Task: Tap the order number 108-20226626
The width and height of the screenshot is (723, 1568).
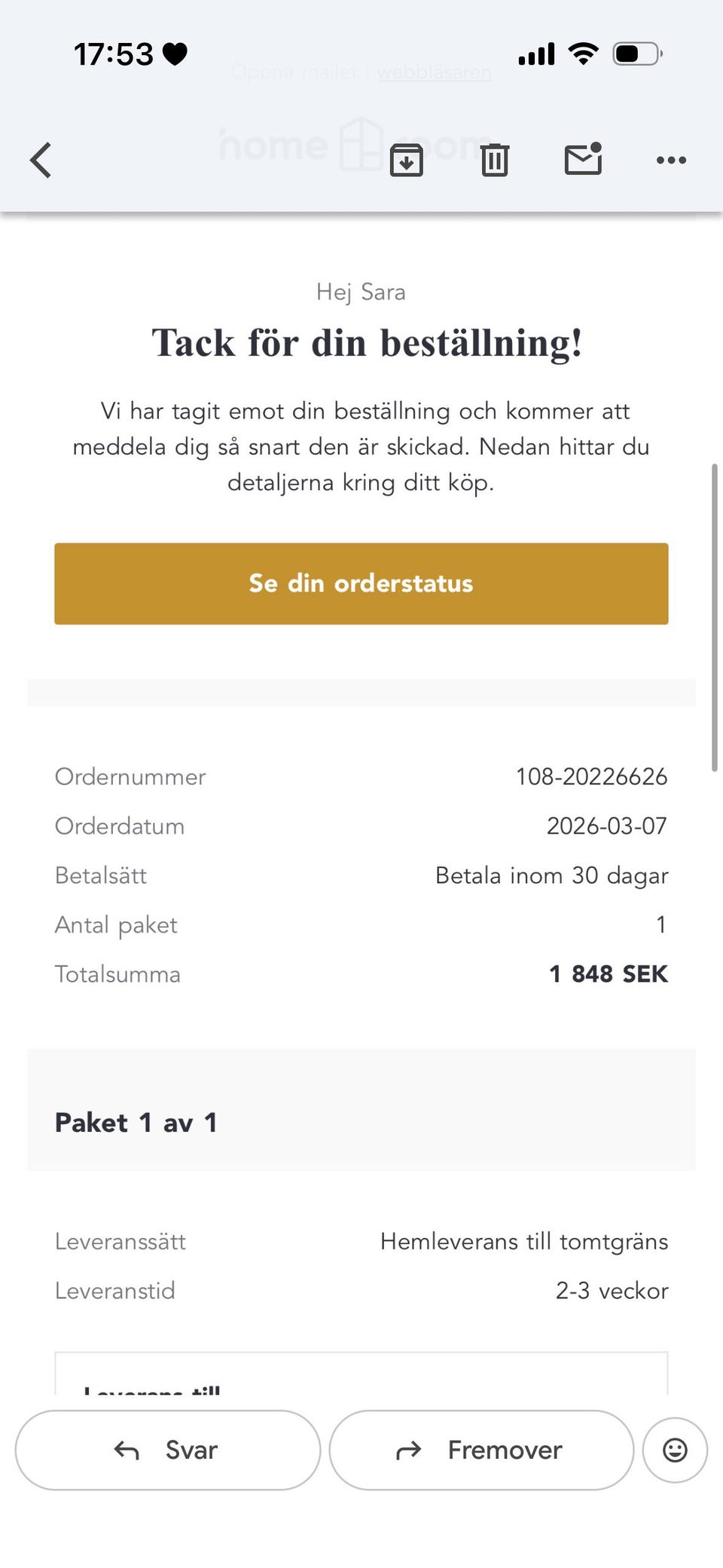Action: click(591, 777)
